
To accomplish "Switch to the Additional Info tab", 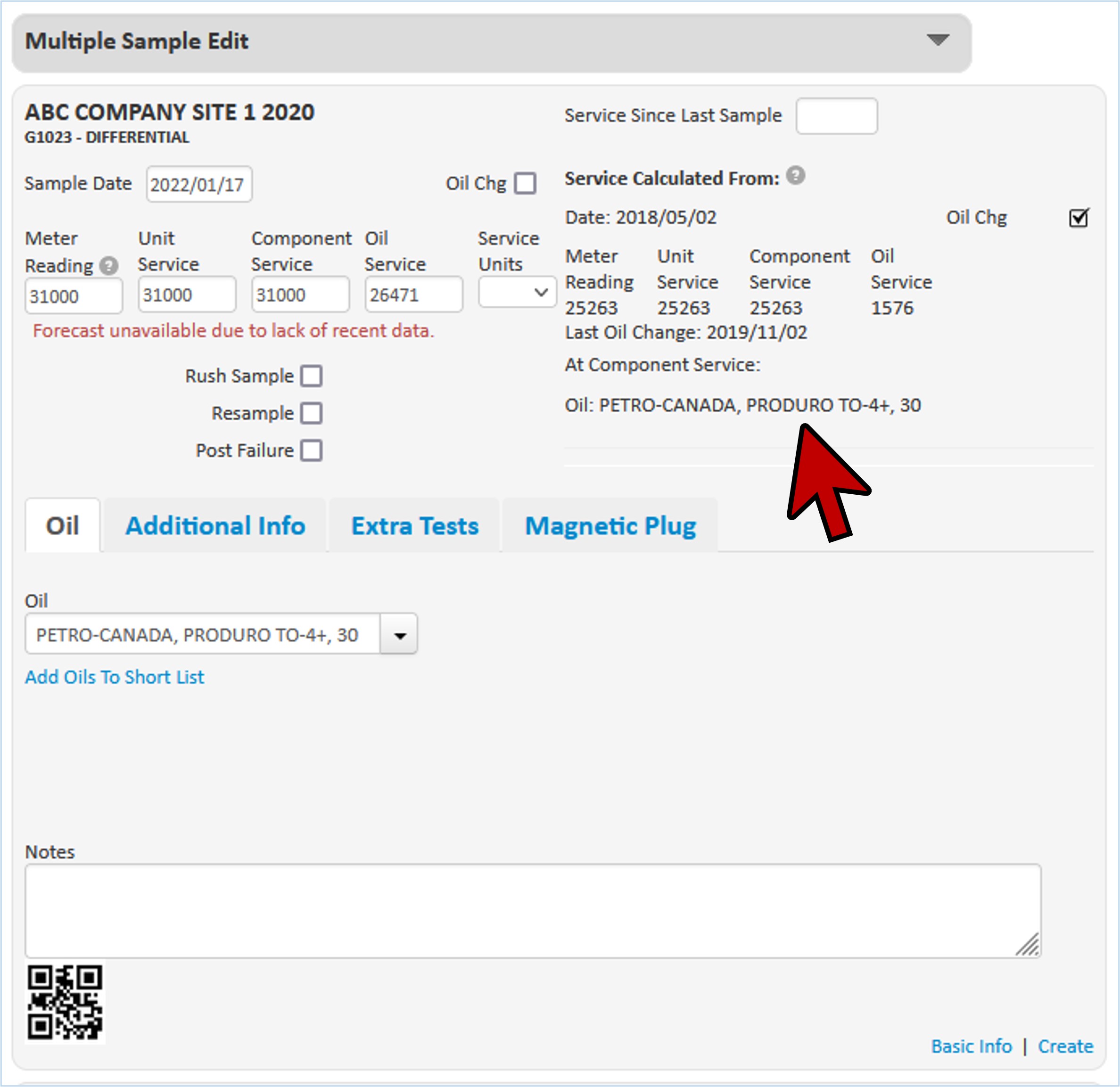I will (x=215, y=526).
